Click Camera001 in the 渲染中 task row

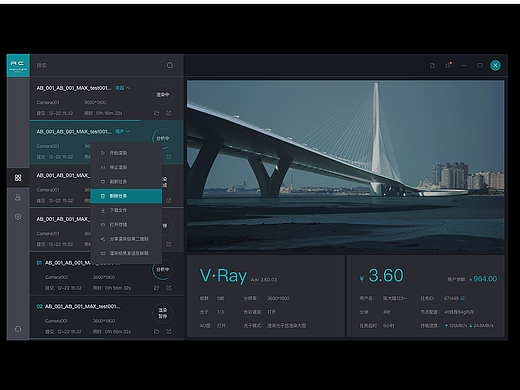tap(48, 102)
